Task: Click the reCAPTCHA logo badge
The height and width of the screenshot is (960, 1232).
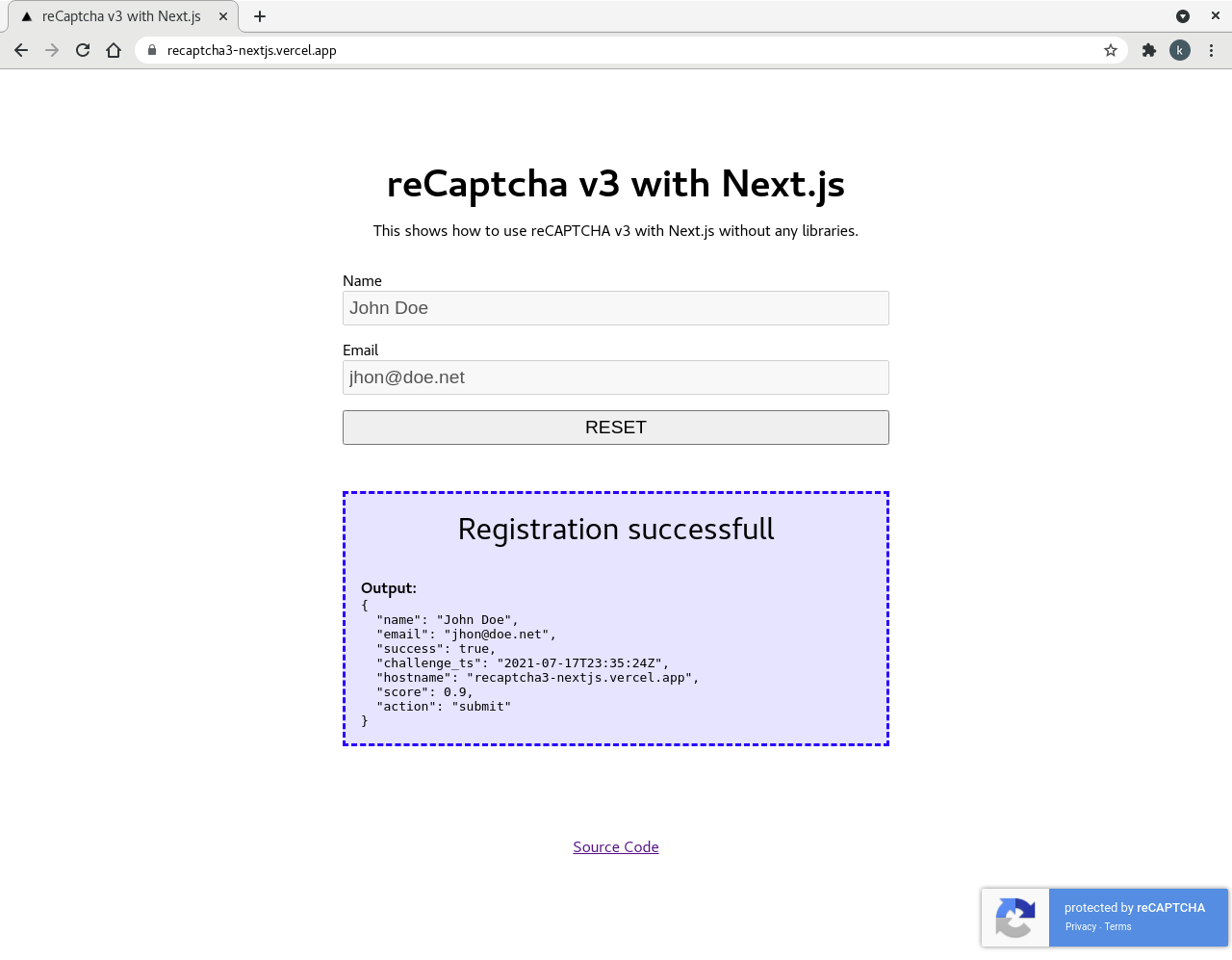Action: 1015,918
